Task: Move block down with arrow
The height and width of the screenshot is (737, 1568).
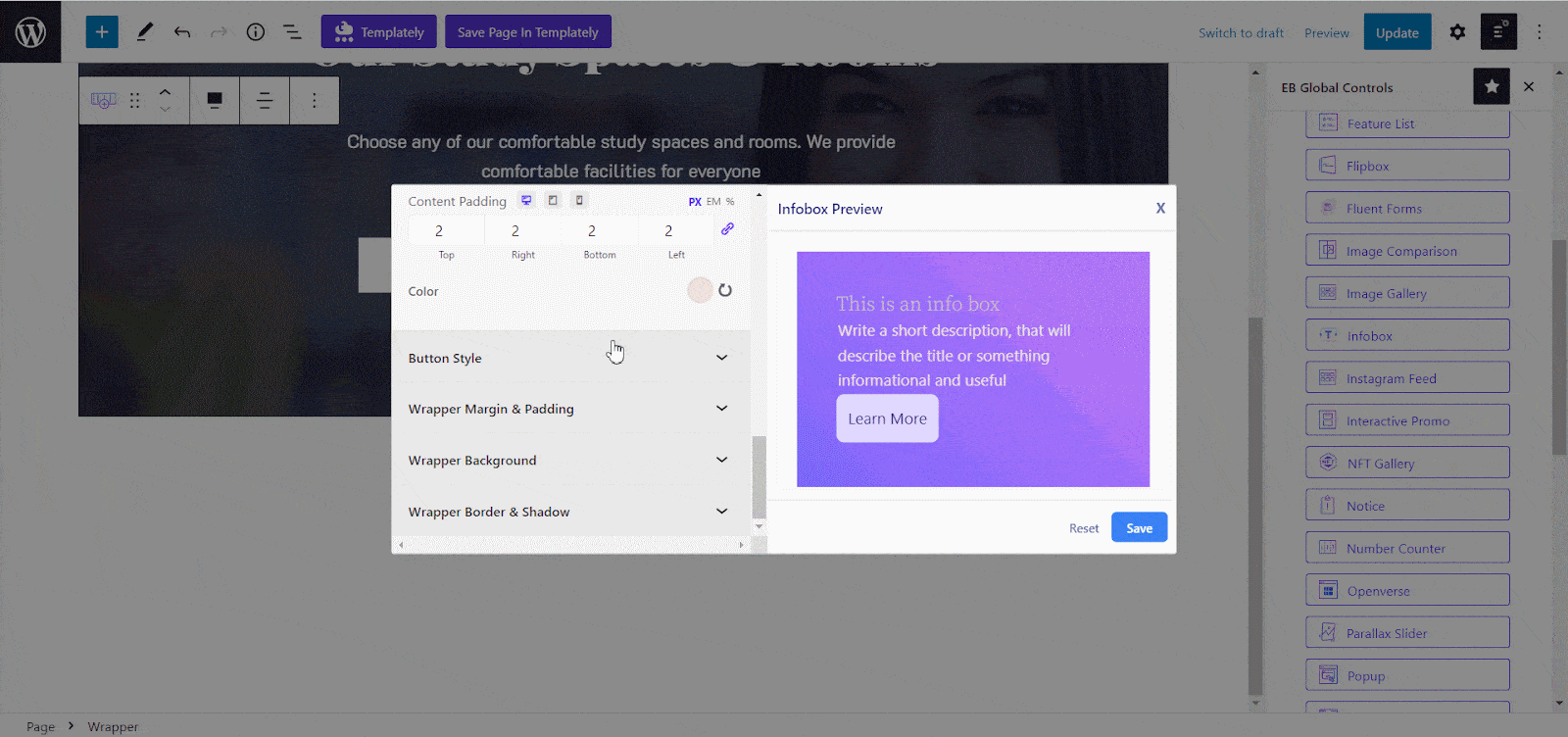Action: point(165,109)
